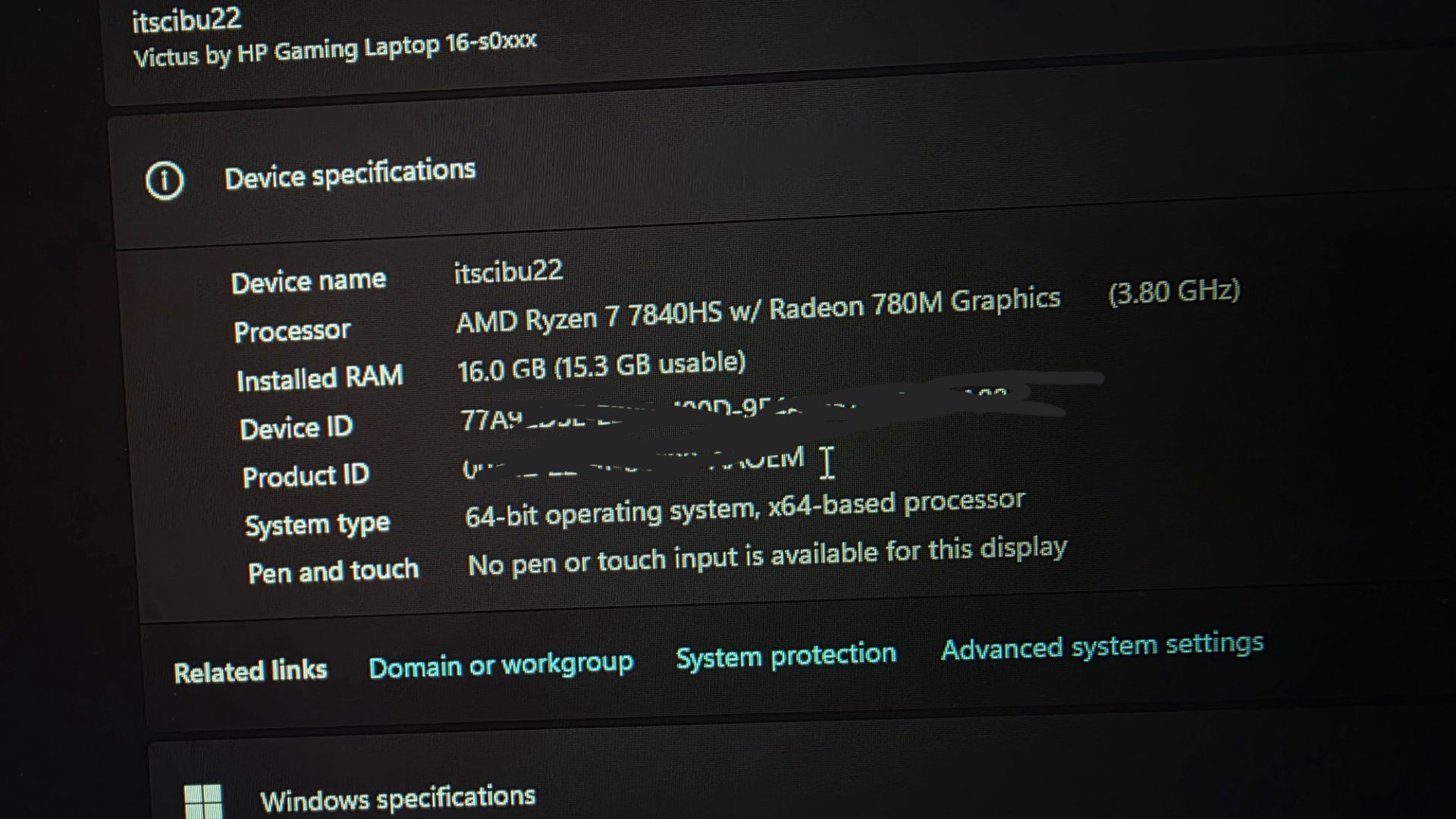This screenshot has height=819, width=1456.
Task: Select the Device name value itscibu22
Action: (x=508, y=271)
